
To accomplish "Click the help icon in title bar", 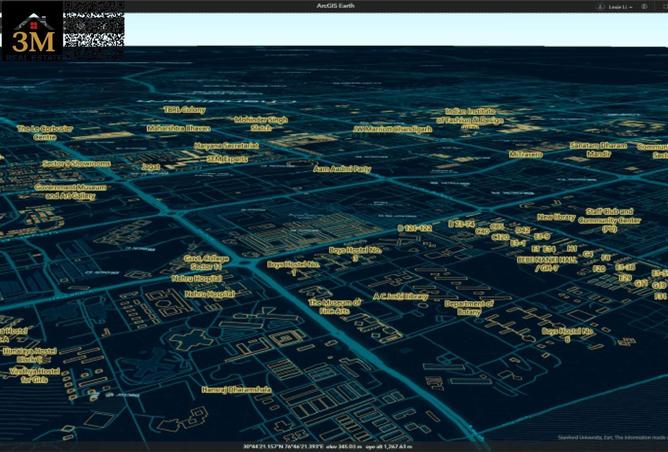I will coord(645,6).
